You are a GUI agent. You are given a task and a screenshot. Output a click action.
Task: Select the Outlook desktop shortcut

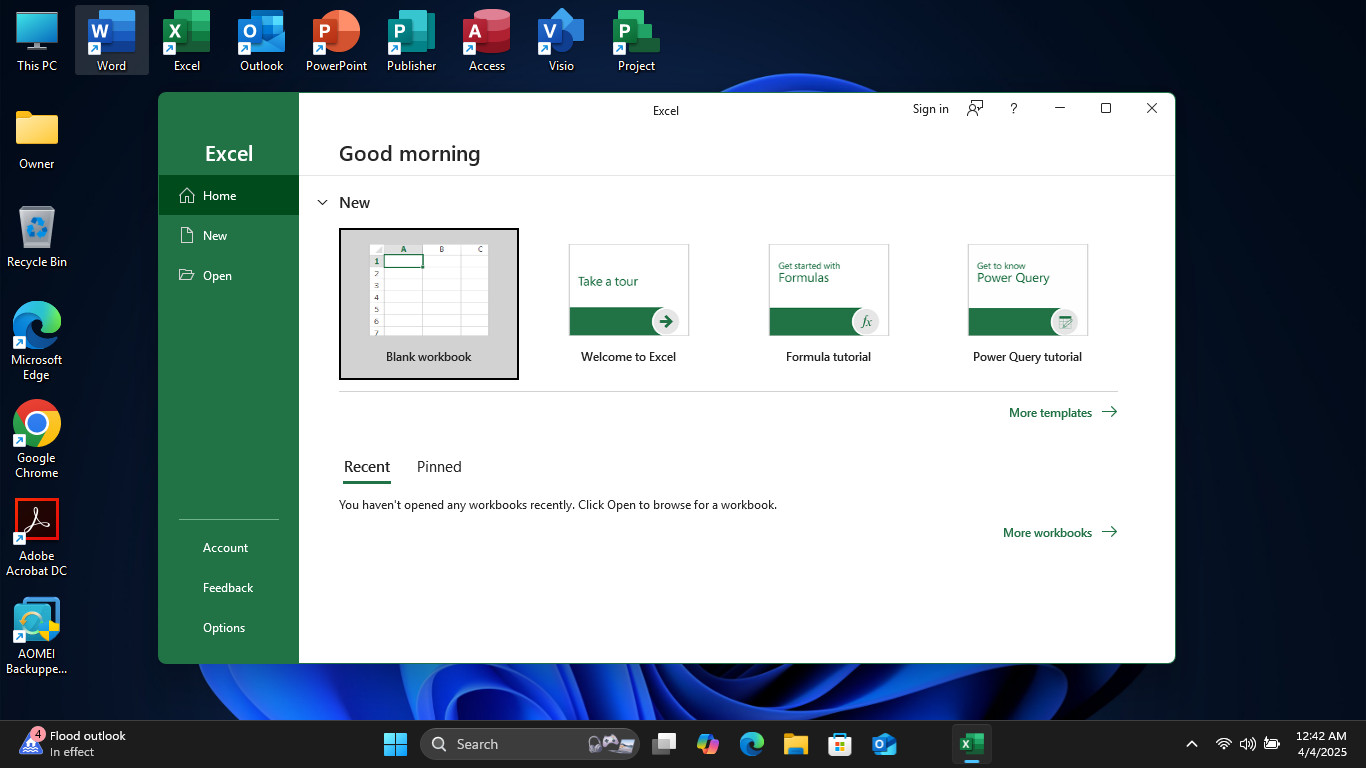pos(261,40)
